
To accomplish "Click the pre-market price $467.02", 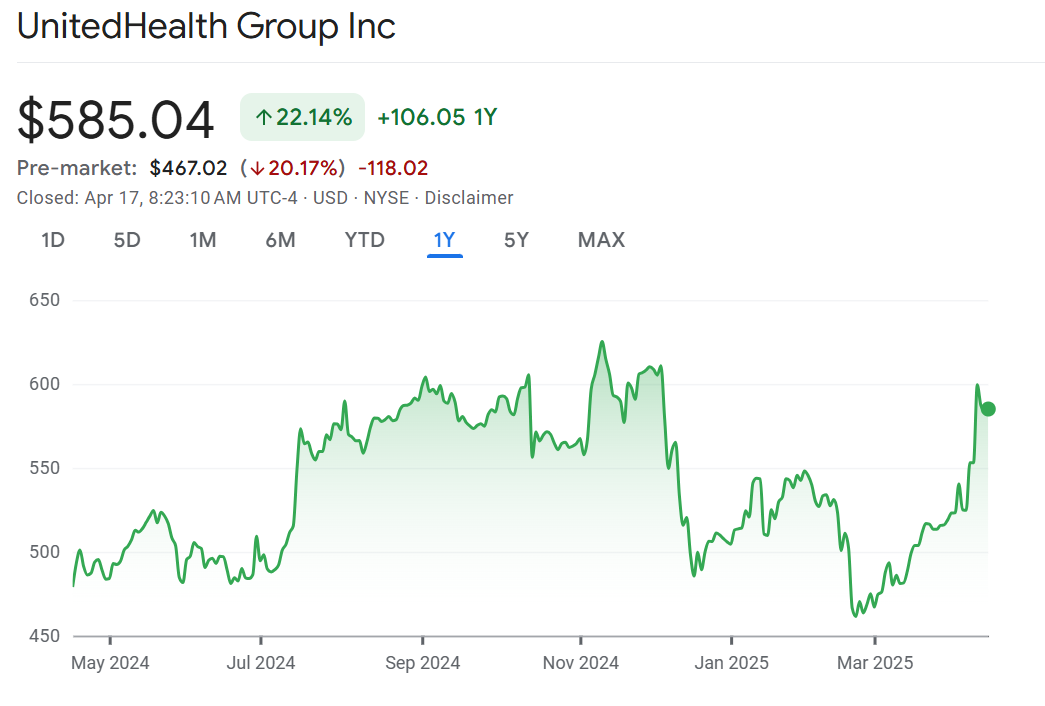I will [x=189, y=168].
